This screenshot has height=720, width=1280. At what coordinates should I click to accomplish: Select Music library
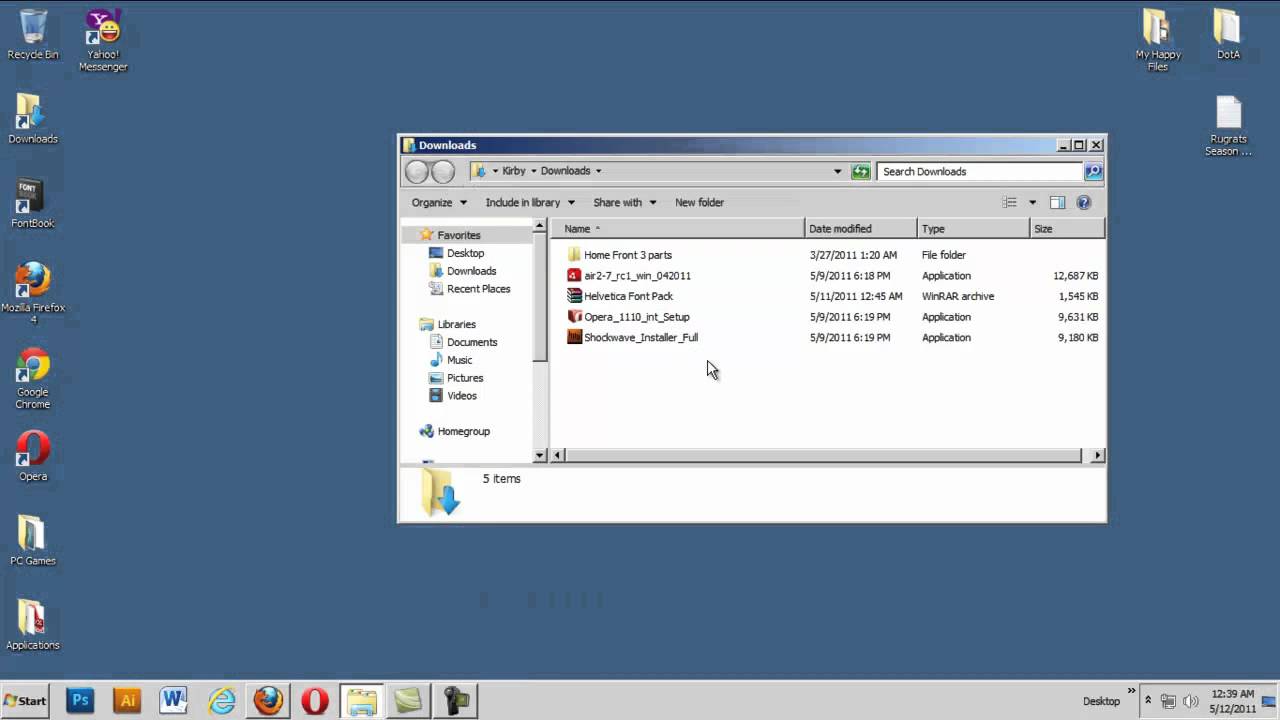[x=459, y=360]
